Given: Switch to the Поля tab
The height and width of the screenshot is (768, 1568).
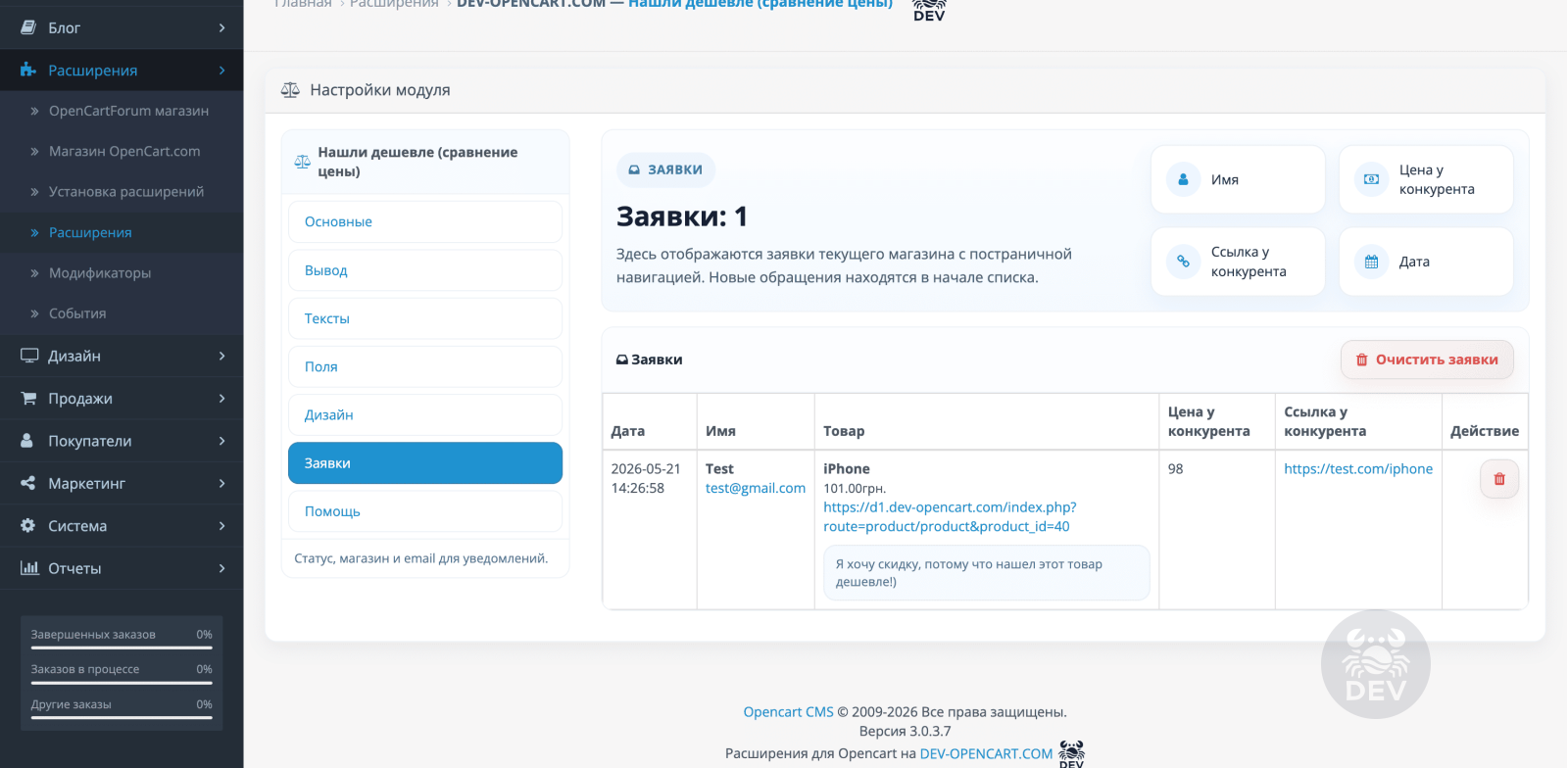Looking at the screenshot, I should (425, 366).
